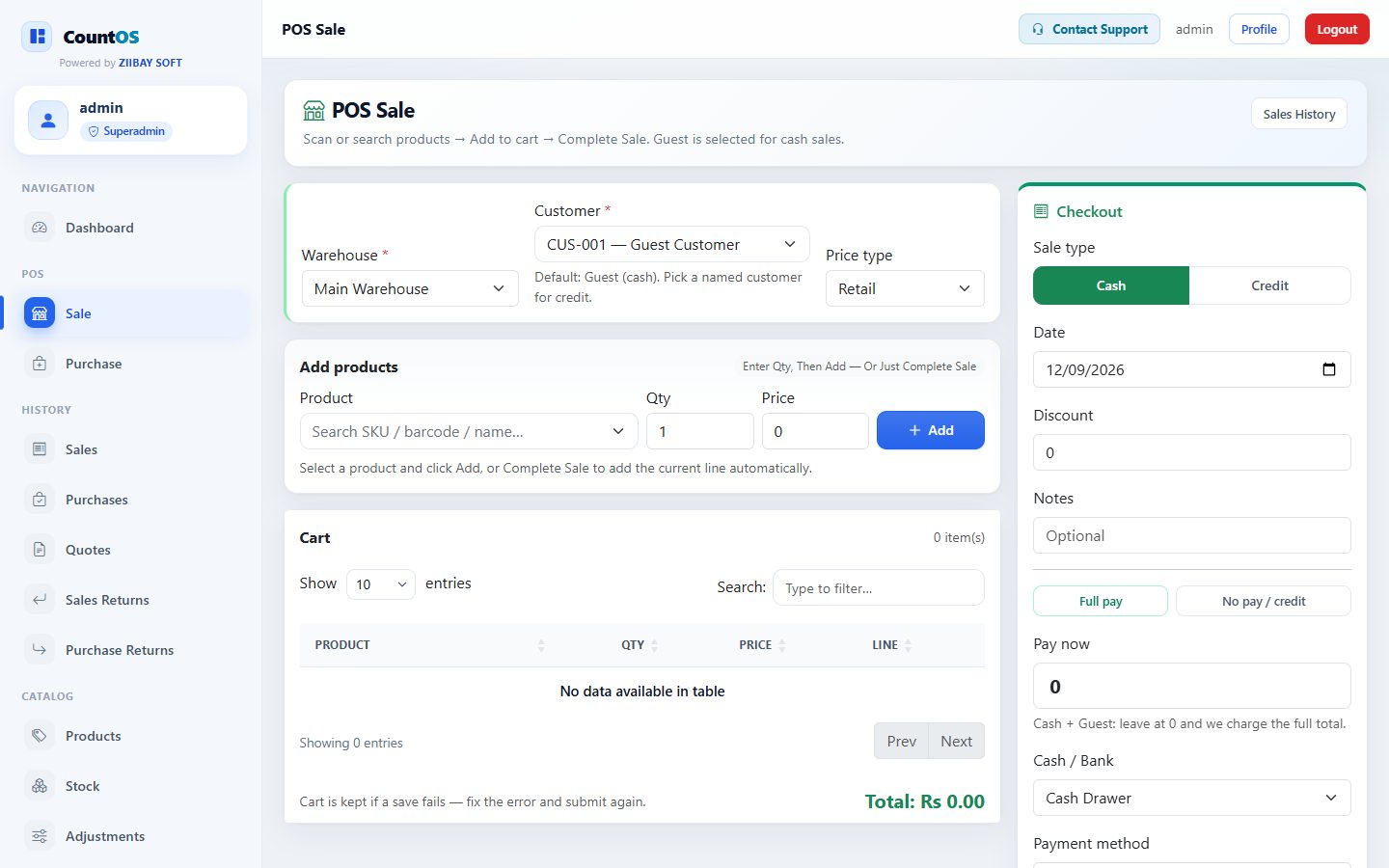The image size is (1389, 868).
Task: Click the Dashboard gauge icon
Action: tap(40, 228)
